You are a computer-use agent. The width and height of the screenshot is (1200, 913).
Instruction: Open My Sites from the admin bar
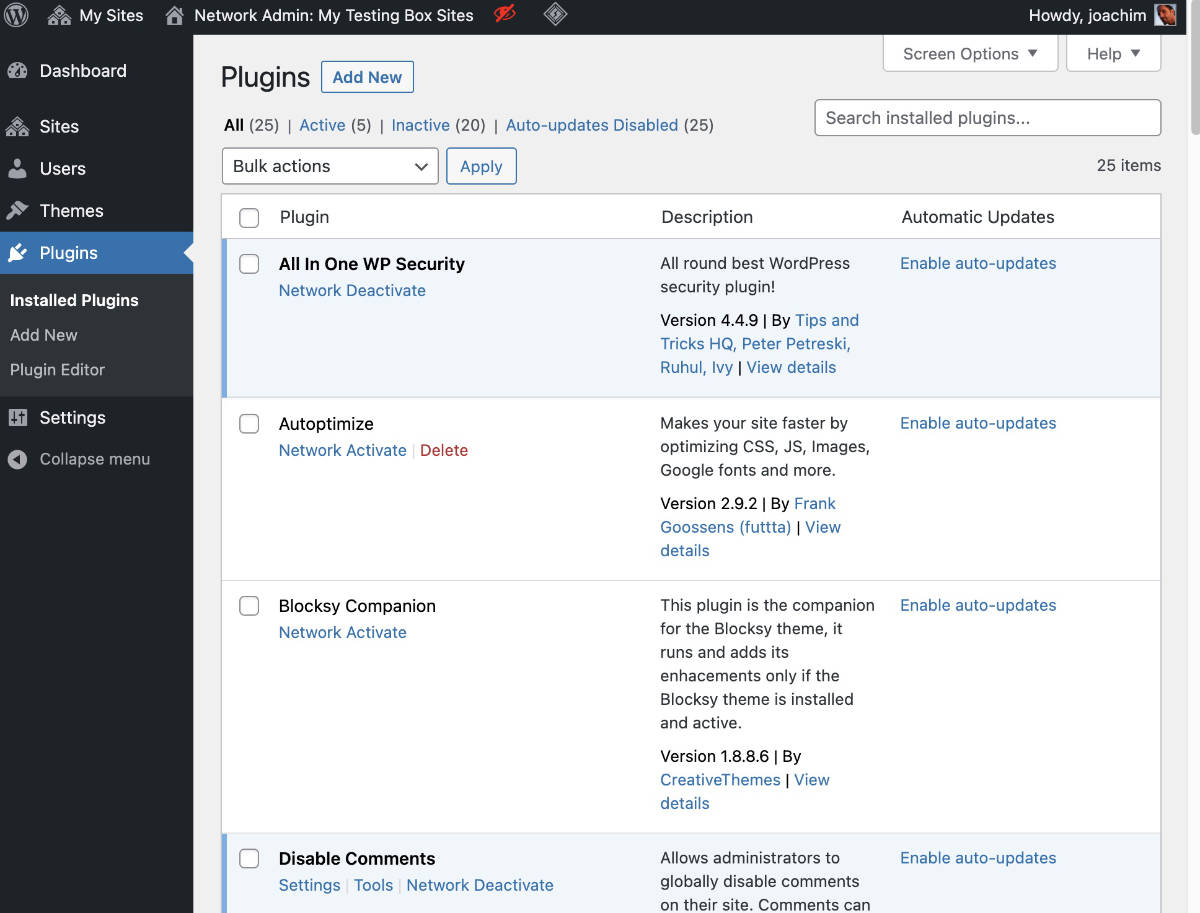pos(108,15)
